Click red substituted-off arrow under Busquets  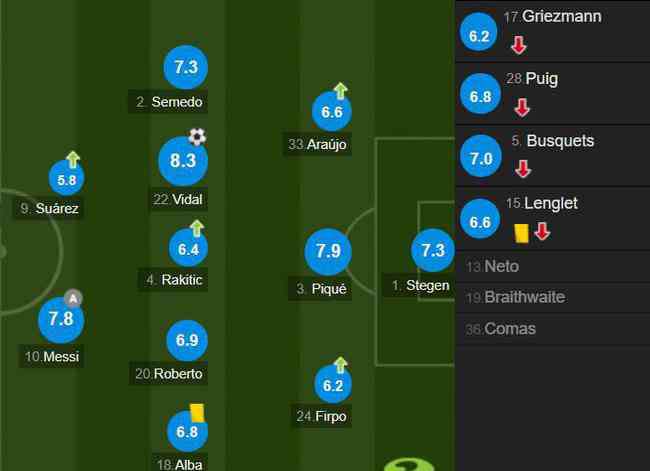[x=522, y=169]
